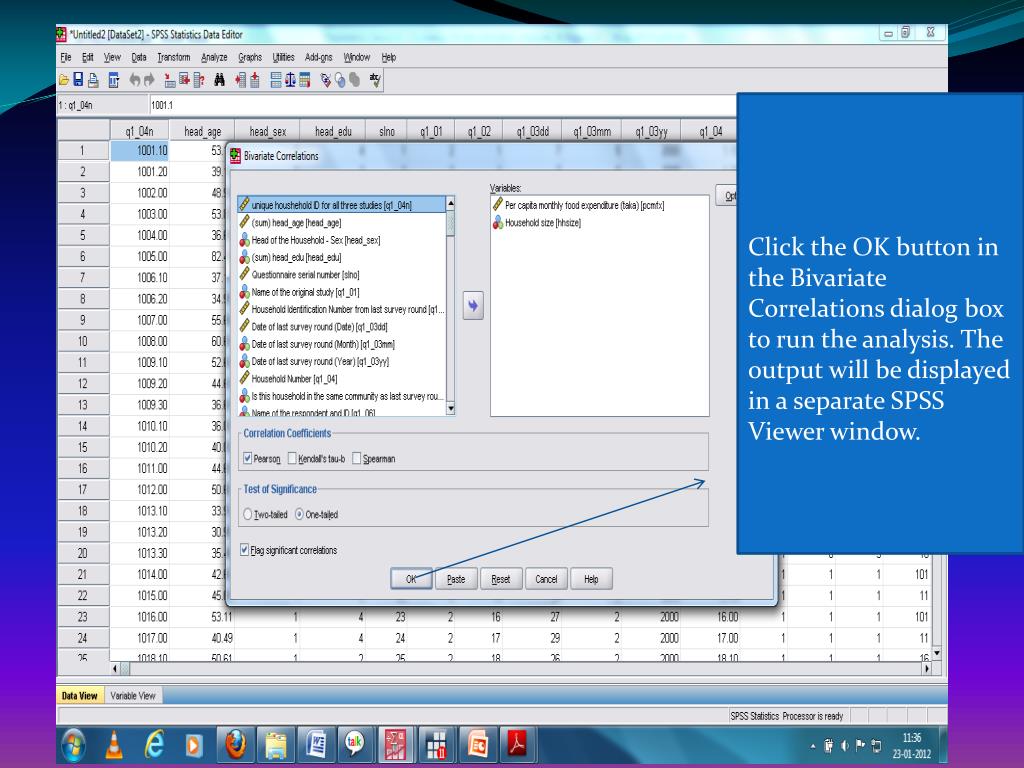The height and width of the screenshot is (768, 1024).
Task: Select row number 24 header in grid
Action: (83, 638)
